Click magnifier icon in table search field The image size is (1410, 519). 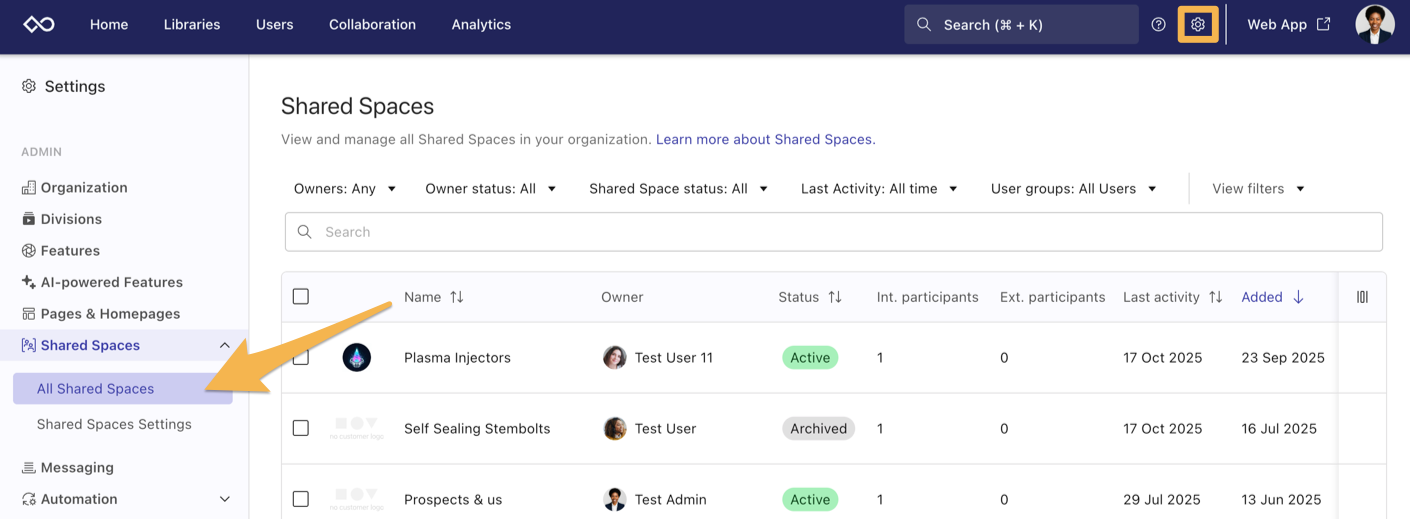(x=305, y=231)
